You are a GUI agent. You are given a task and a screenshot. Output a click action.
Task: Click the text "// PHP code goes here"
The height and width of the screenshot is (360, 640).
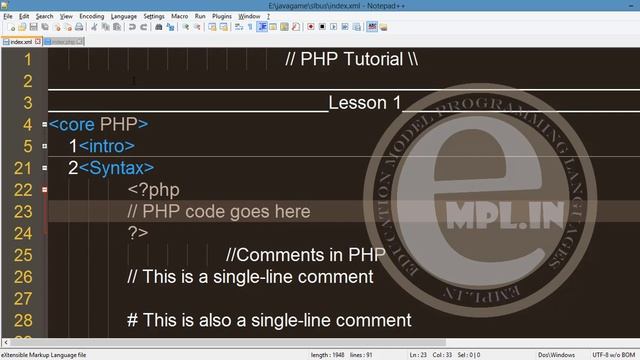click(219, 211)
